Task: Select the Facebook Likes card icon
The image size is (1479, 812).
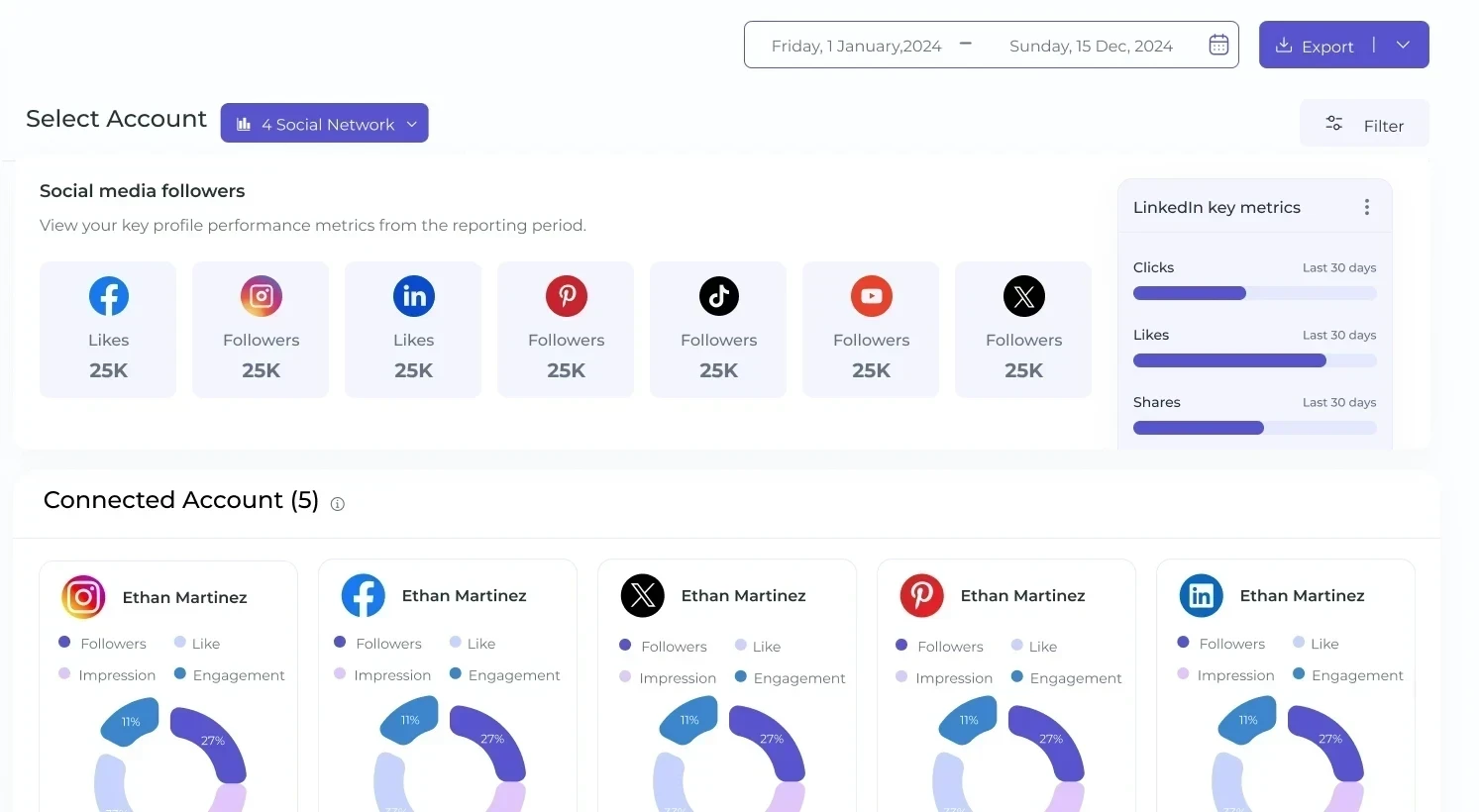Action: (x=109, y=296)
